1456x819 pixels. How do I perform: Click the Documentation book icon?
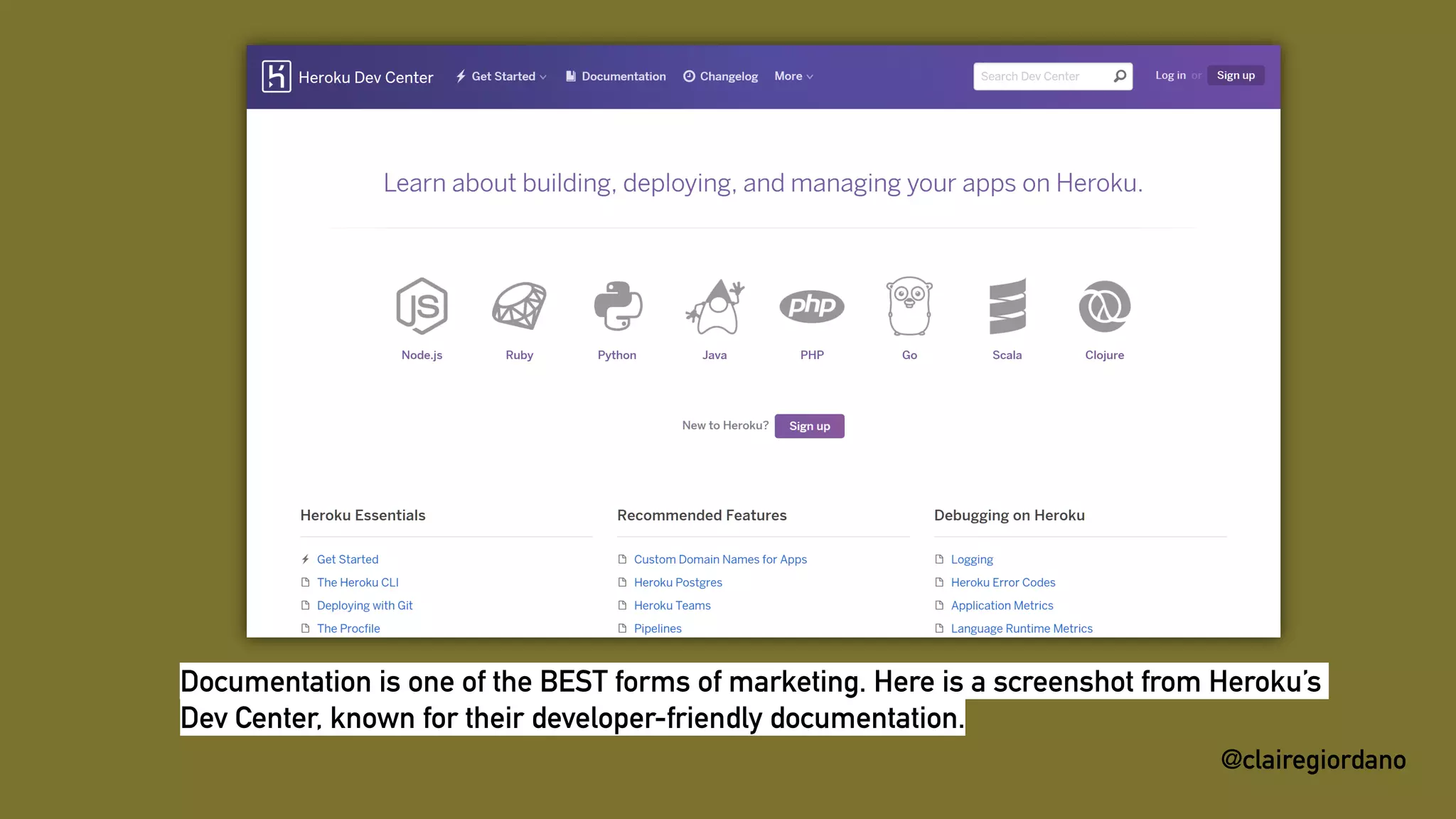(570, 76)
